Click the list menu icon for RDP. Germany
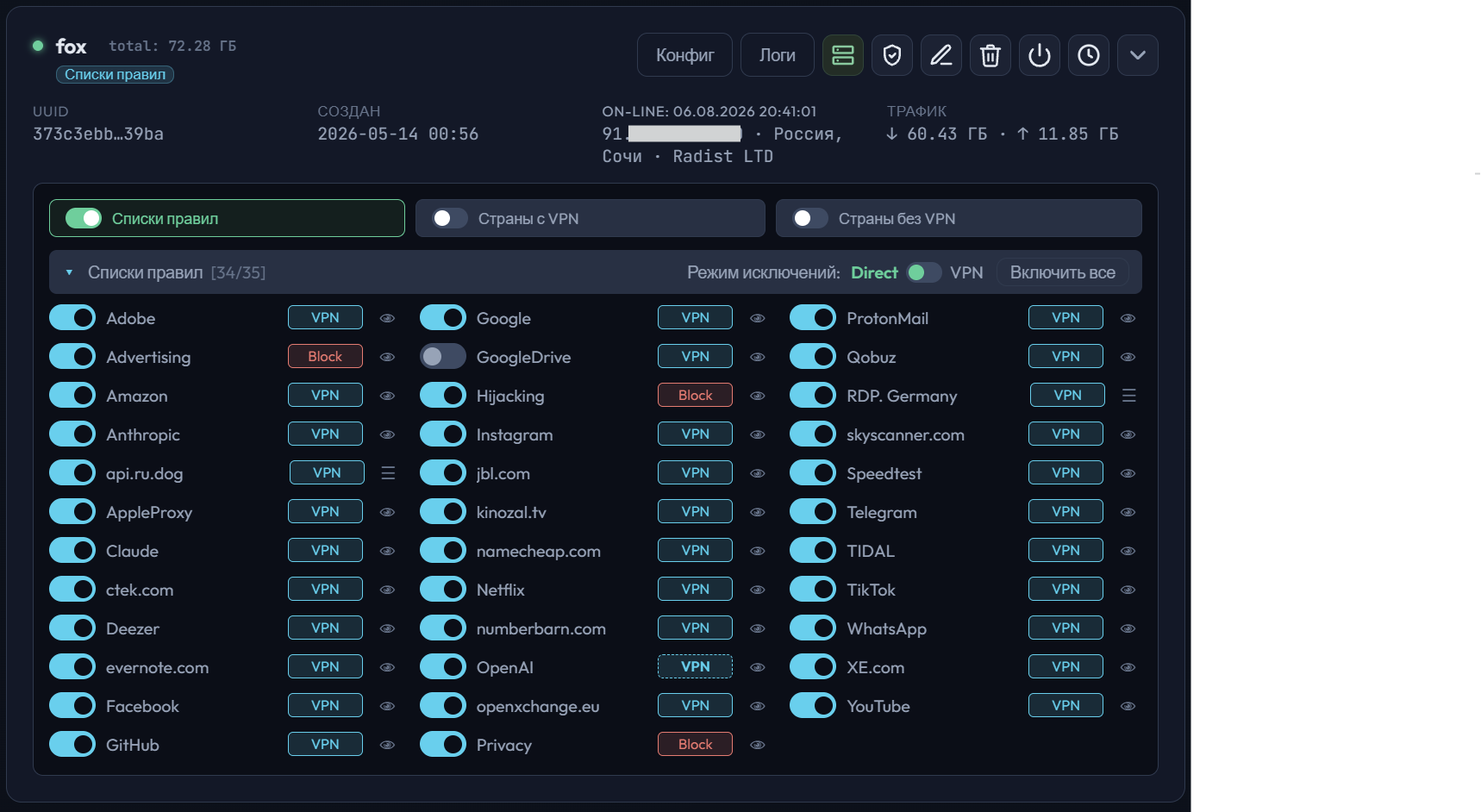Screen dimensions: 1481x812 pos(1129,396)
